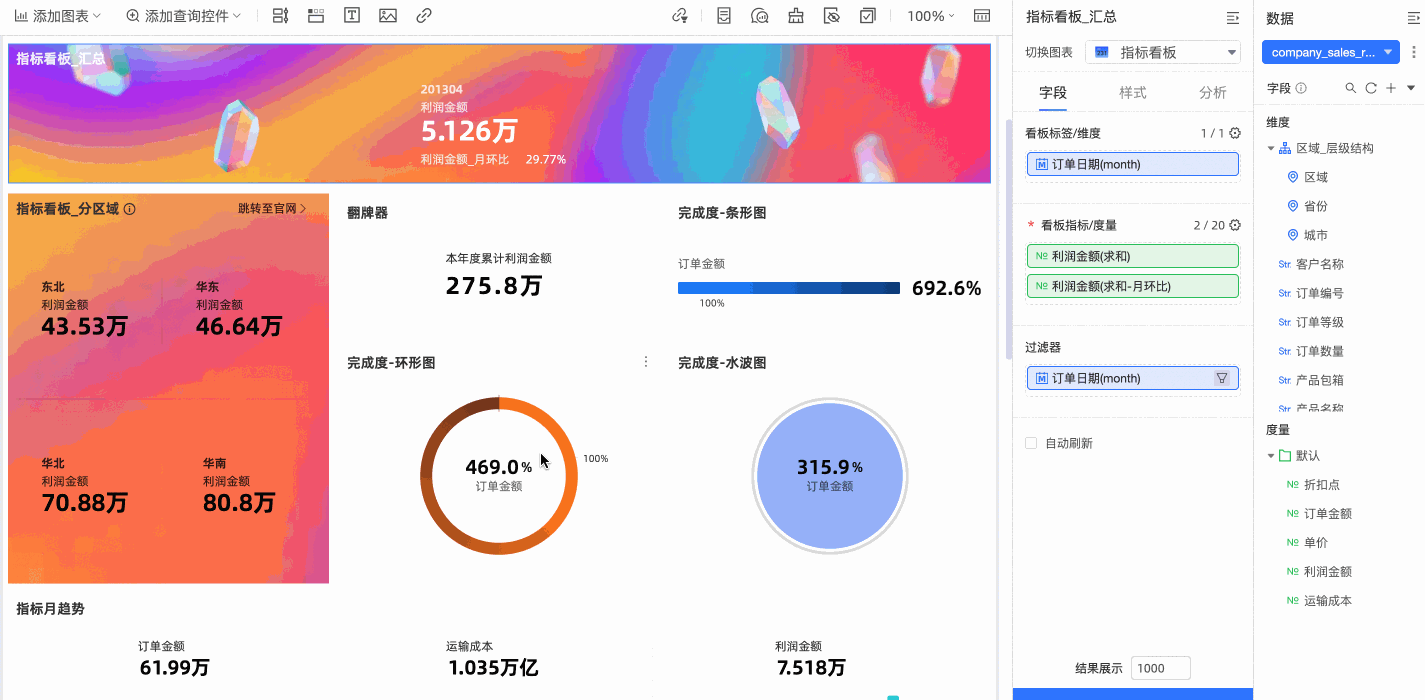Select the 利润金额(求和) measure chip
This screenshot has width=1425, height=700.
click(x=1133, y=256)
